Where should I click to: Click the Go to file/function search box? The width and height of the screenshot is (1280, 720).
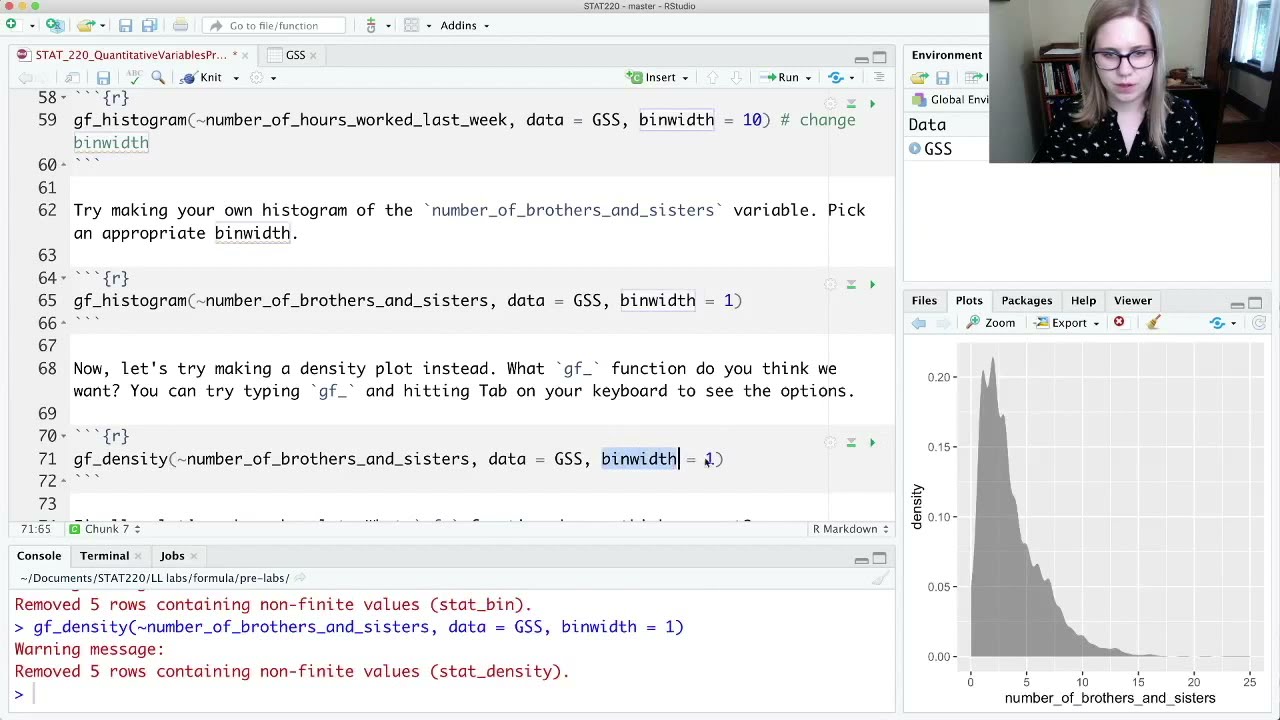tap(275, 25)
